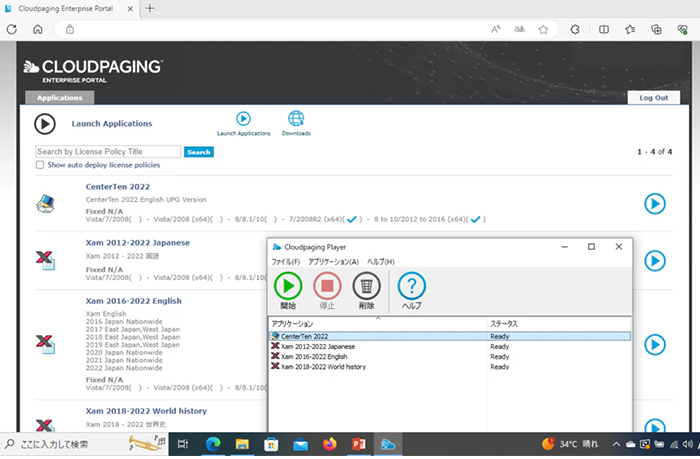700x459 pixels.
Task: Enable Show auto deploy license policies checkbox
Action: pos(40,165)
